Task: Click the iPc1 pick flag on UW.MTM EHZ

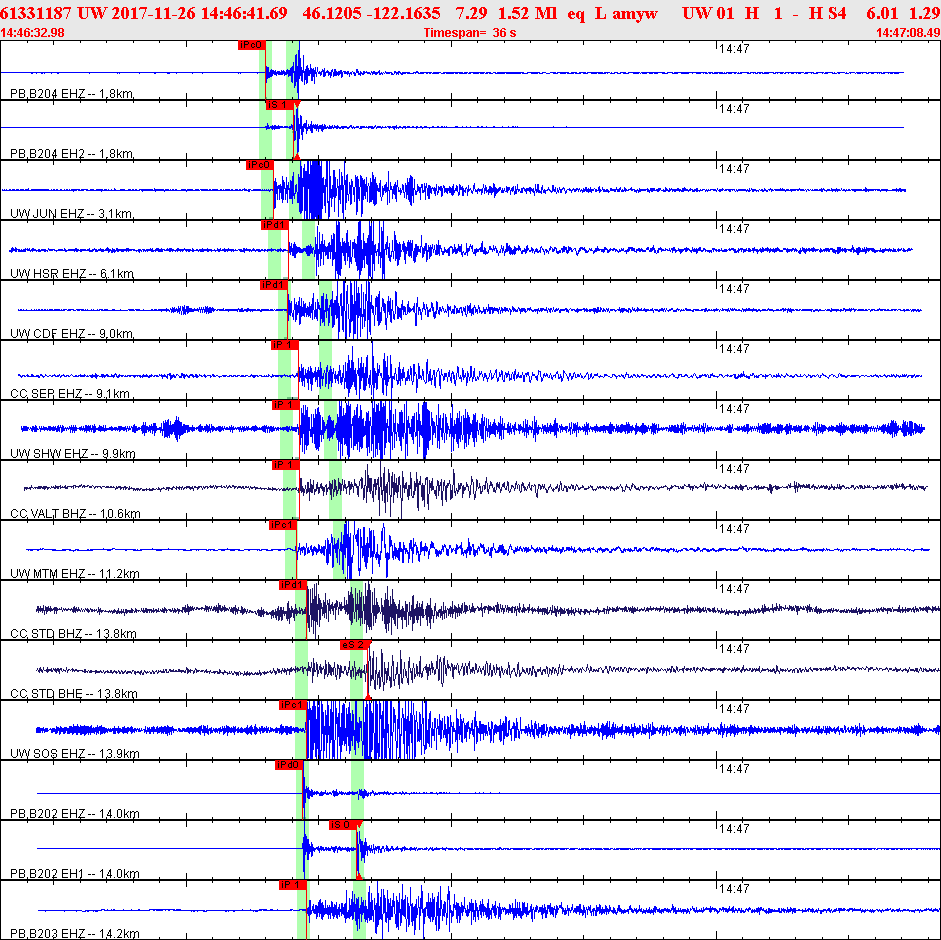Action: (x=283, y=525)
